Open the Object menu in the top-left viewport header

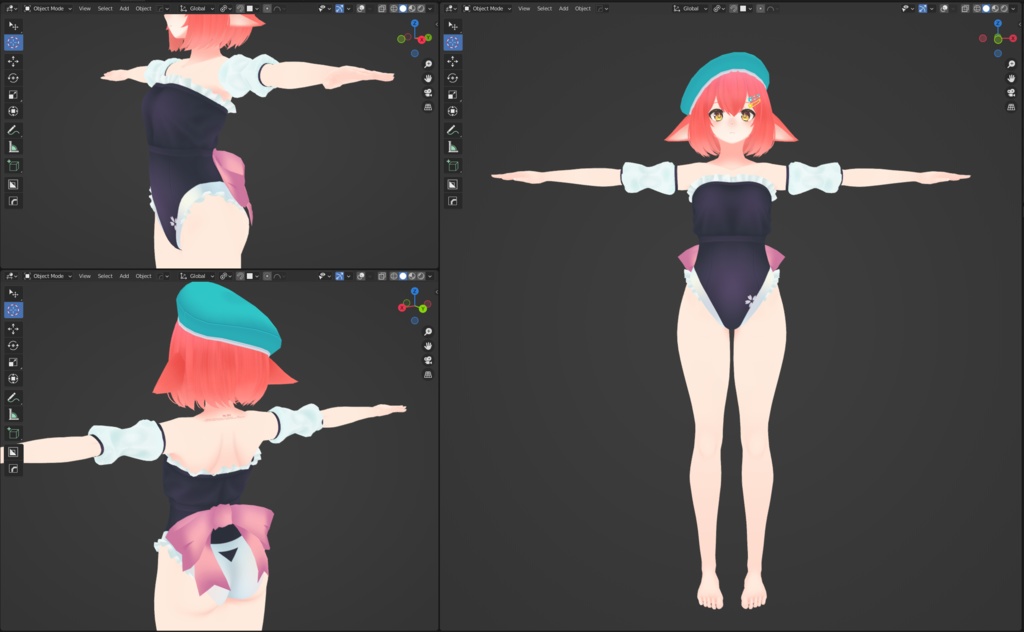[143, 8]
